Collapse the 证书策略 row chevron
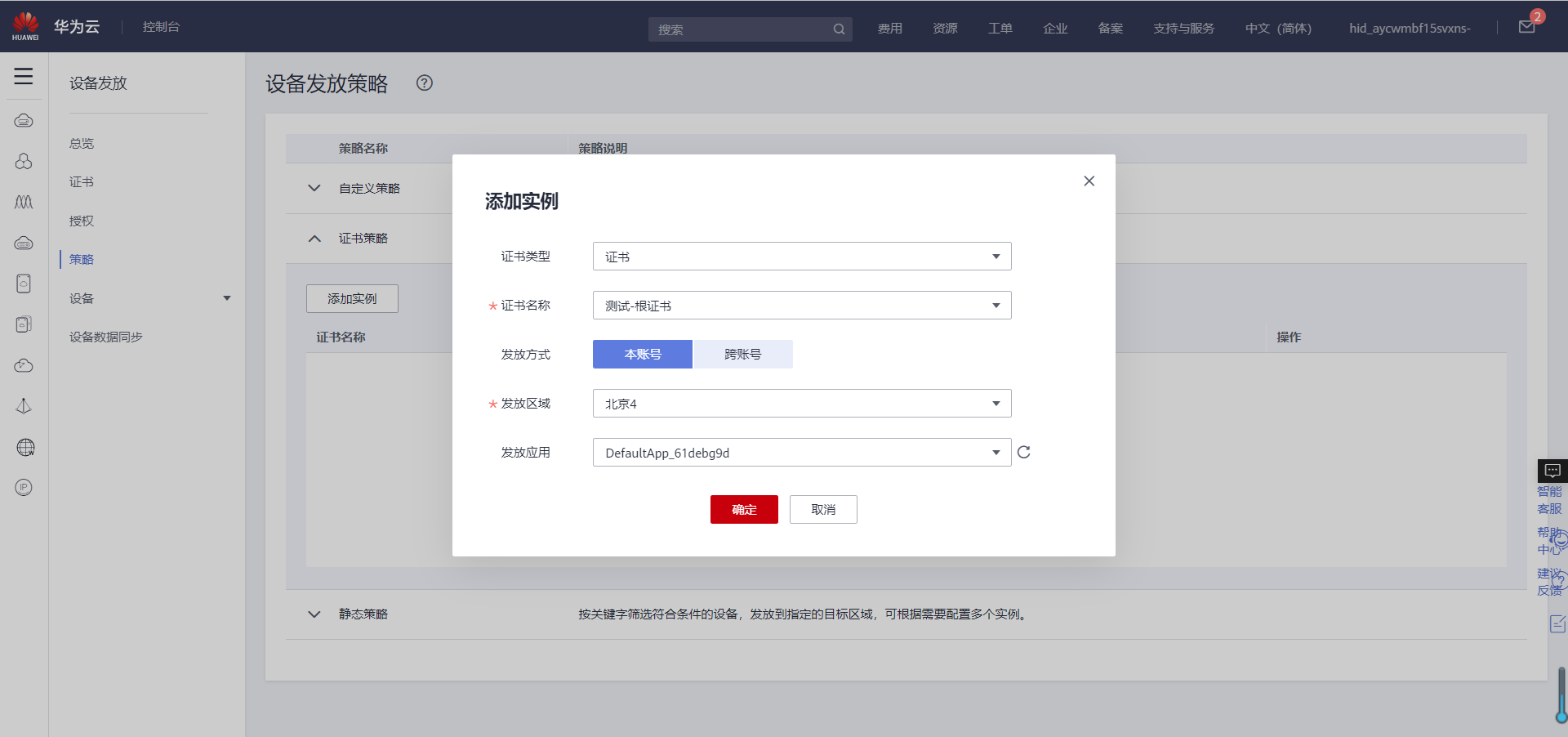1568x737 pixels. pyautogui.click(x=314, y=239)
